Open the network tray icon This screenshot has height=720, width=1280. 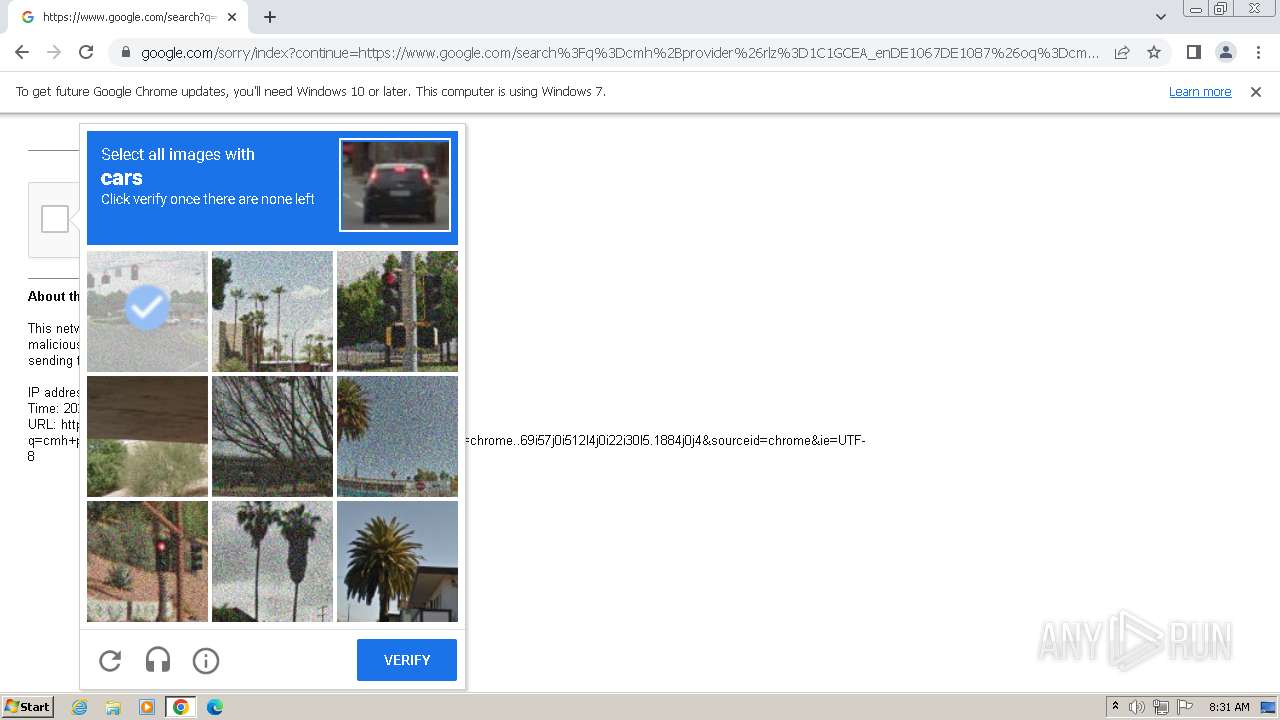tap(1161, 707)
